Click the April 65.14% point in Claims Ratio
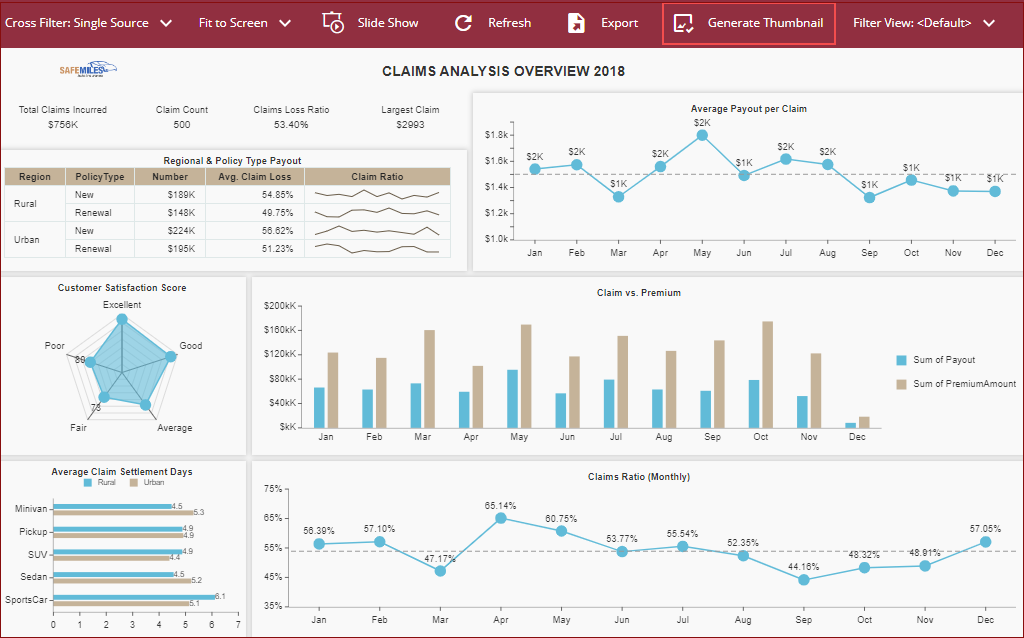Viewport: 1024px width, 638px height. (500, 518)
